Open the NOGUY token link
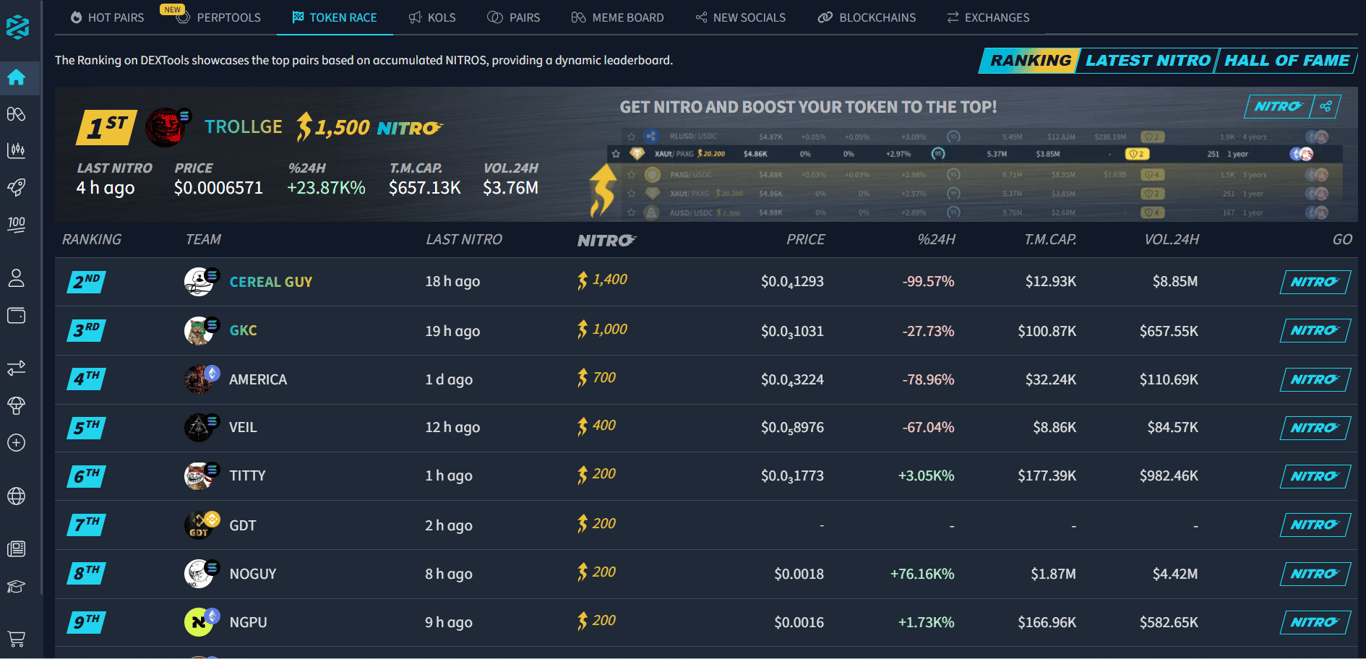Viewport: 1366px width, 659px height. [253, 574]
